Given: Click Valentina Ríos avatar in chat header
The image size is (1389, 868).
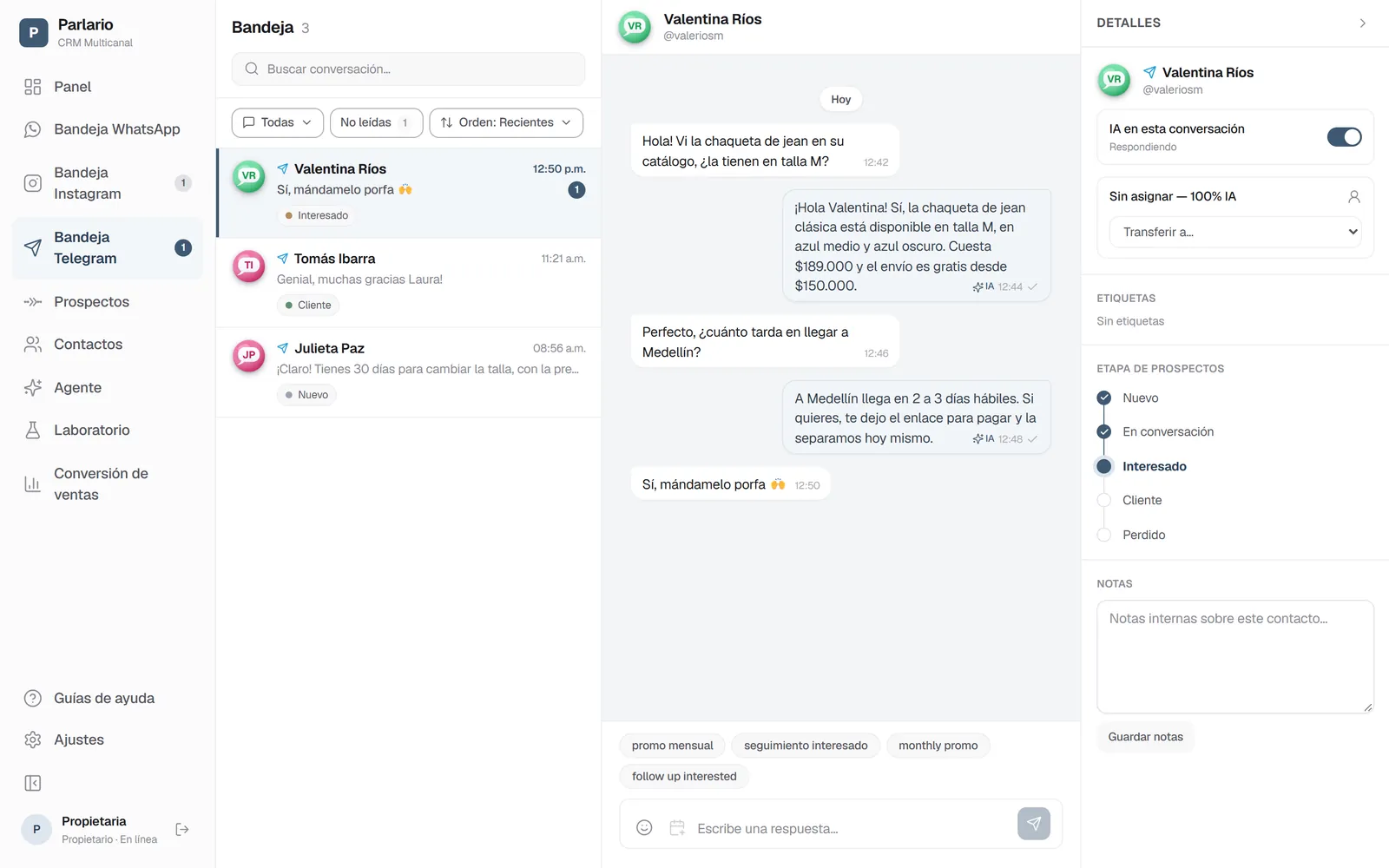Looking at the screenshot, I should pyautogui.click(x=635, y=27).
